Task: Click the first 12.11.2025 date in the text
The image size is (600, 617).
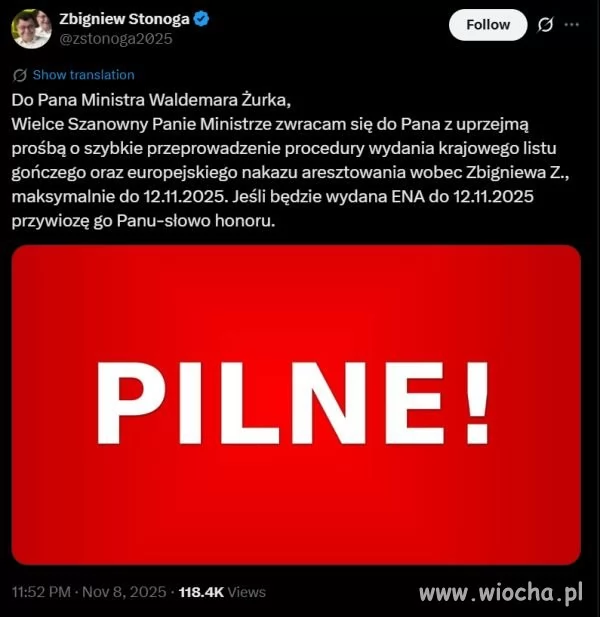Action: (186, 197)
